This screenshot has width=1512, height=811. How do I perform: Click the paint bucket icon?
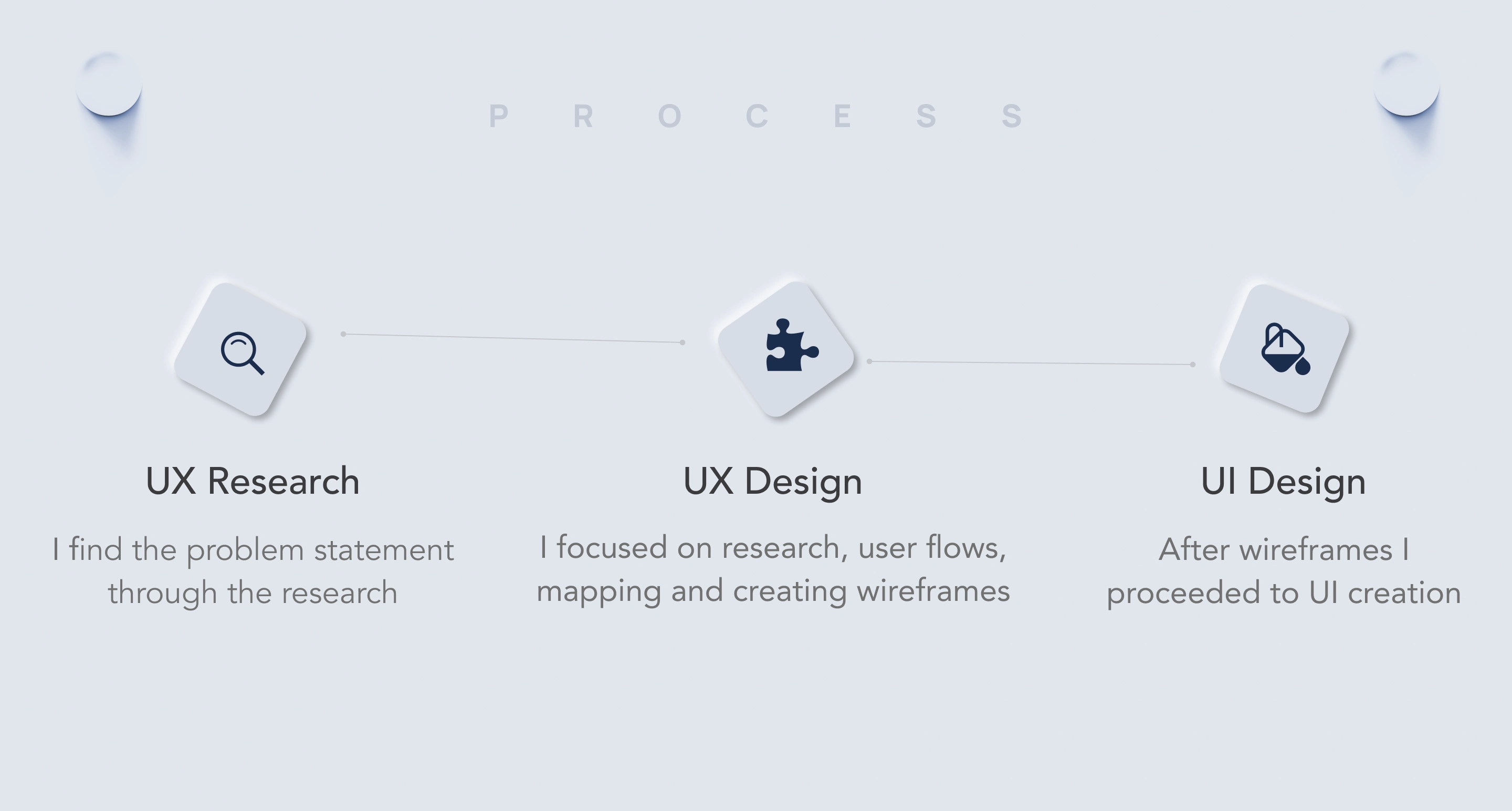point(1285,348)
